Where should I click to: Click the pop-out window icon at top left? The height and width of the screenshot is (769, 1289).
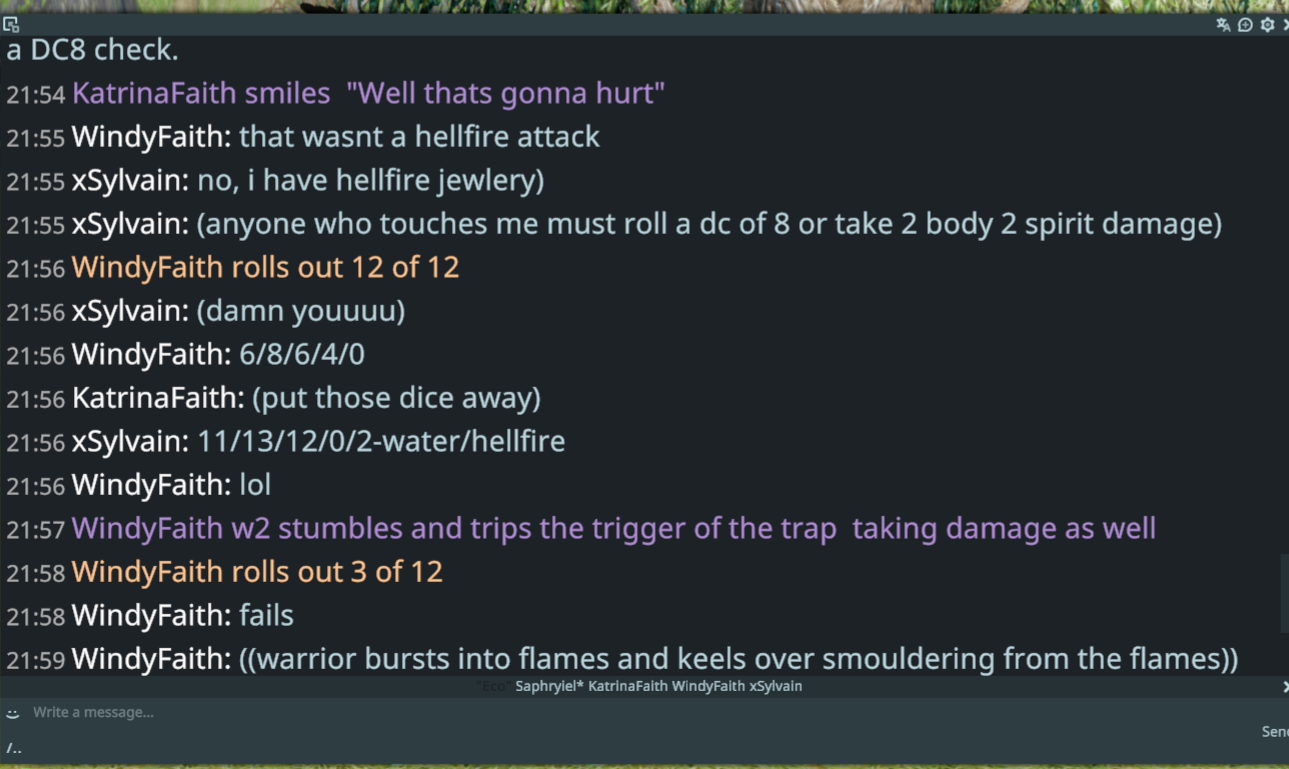[11, 25]
